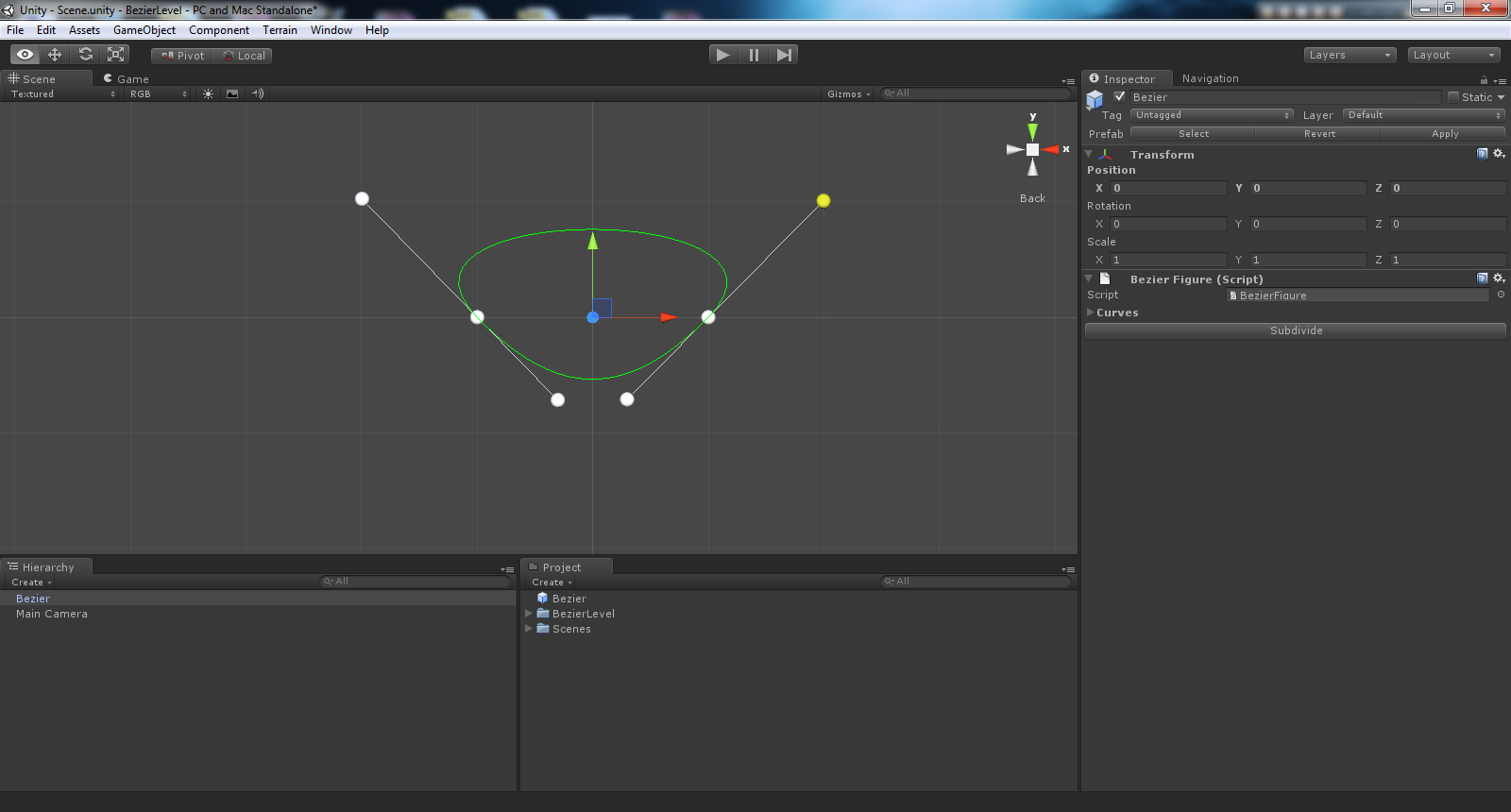Select the Rotate tool
1511x812 pixels.
point(86,55)
